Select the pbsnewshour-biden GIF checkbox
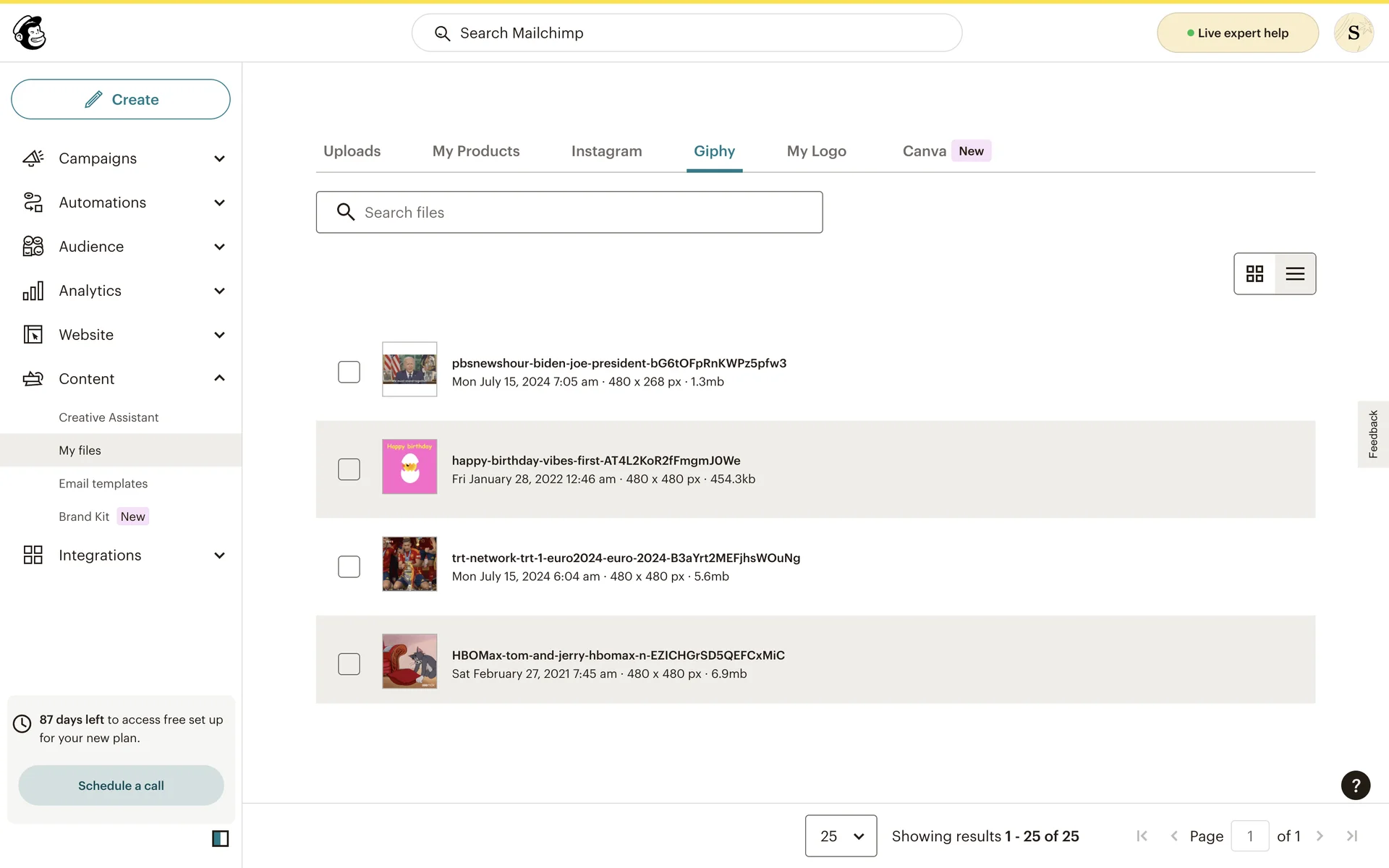Viewport: 1389px width, 868px height. [349, 372]
